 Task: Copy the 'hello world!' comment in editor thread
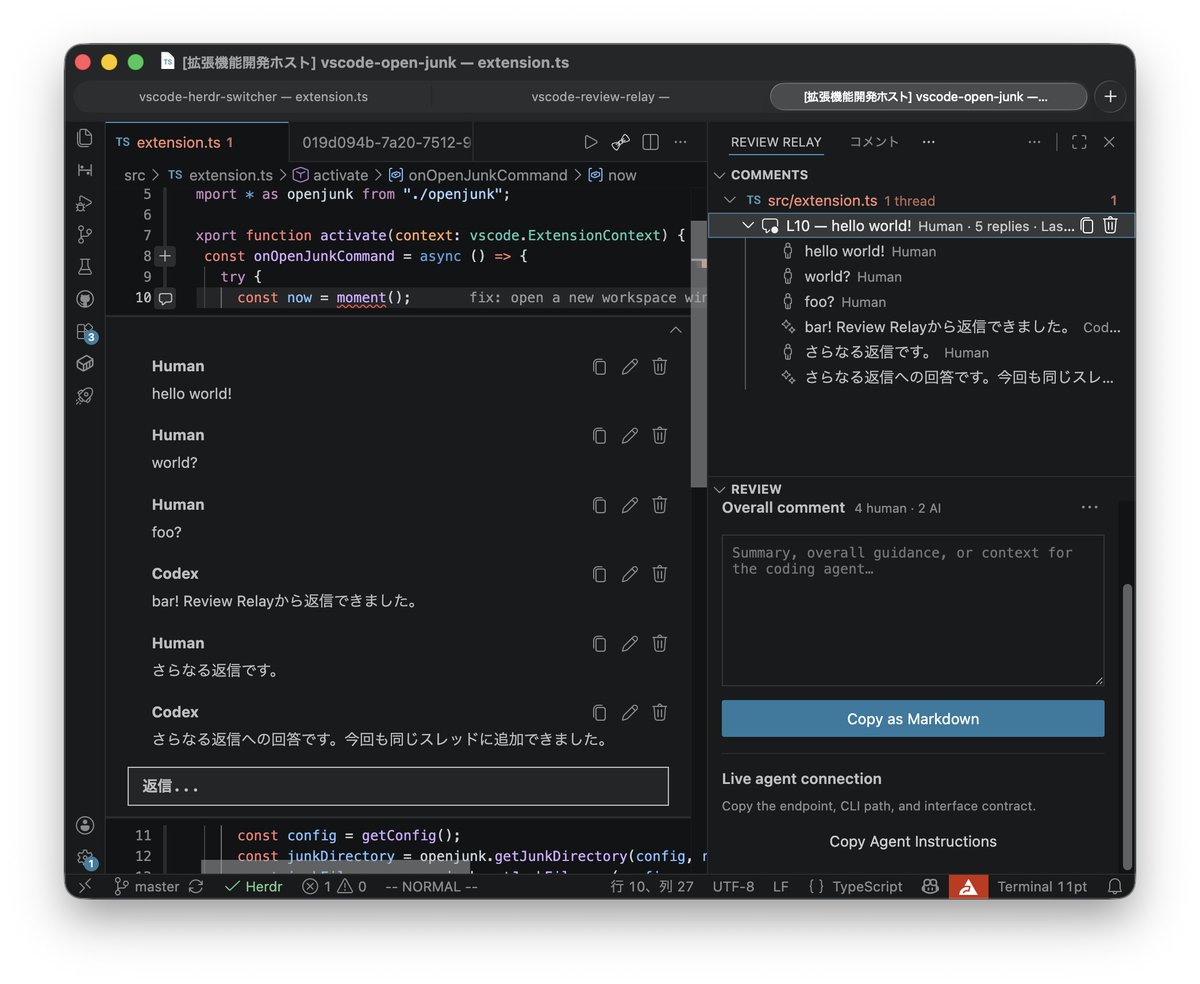pos(599,366)
